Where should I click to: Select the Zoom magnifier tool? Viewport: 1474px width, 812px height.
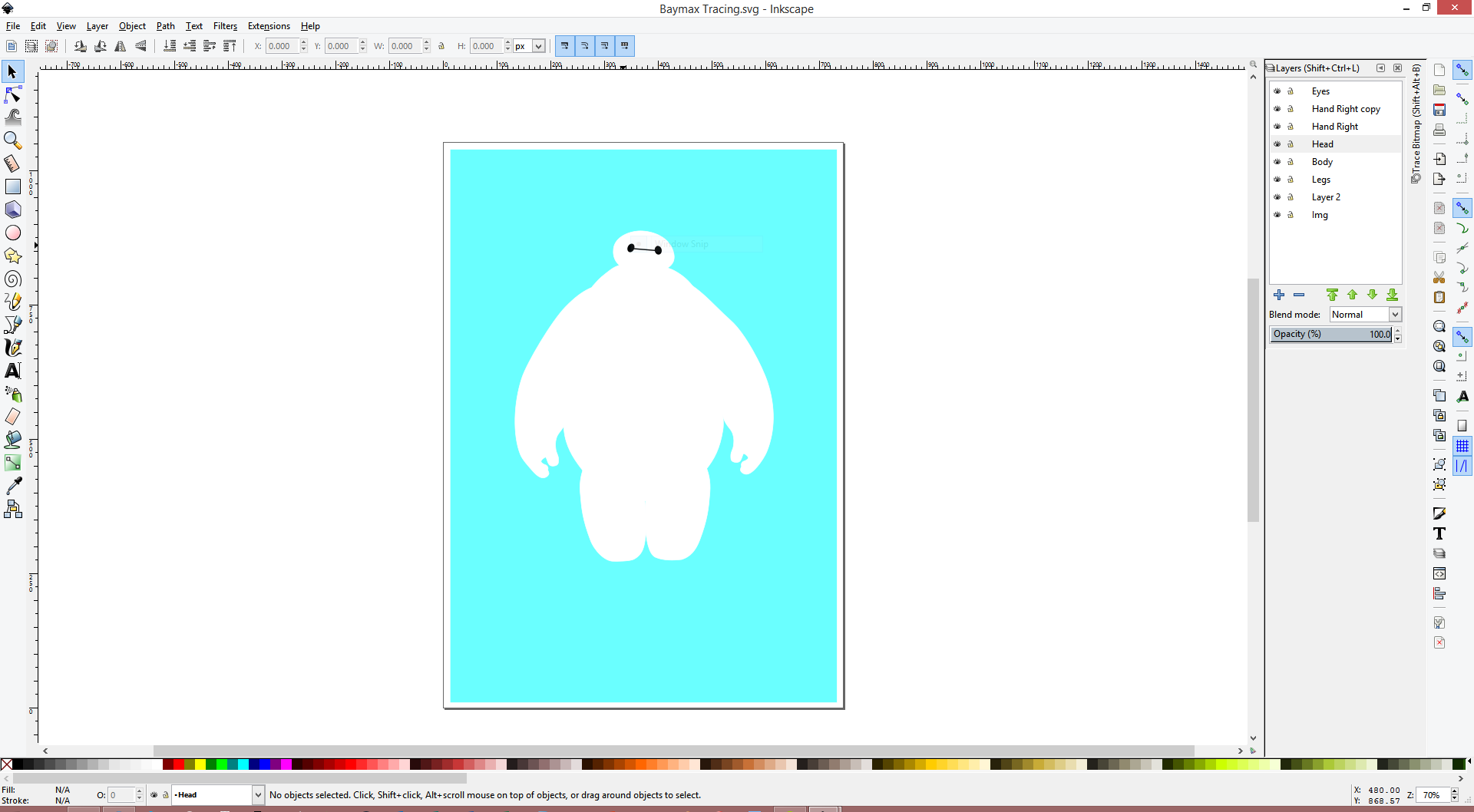pyautogui.click(x=12, y=140)
